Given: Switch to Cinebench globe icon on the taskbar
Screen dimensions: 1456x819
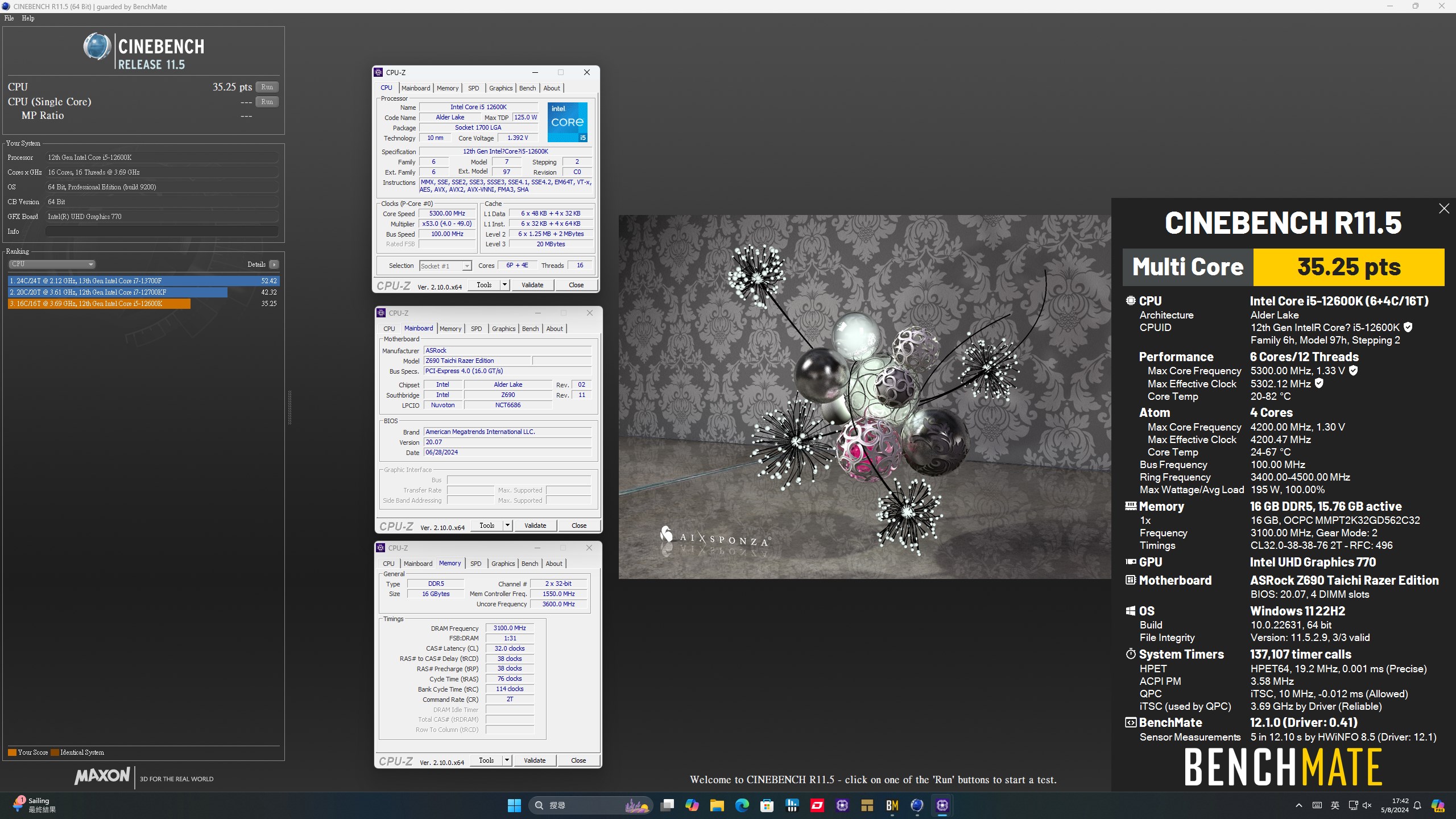Looking at the screenshot, I should (x=917, y=805).
